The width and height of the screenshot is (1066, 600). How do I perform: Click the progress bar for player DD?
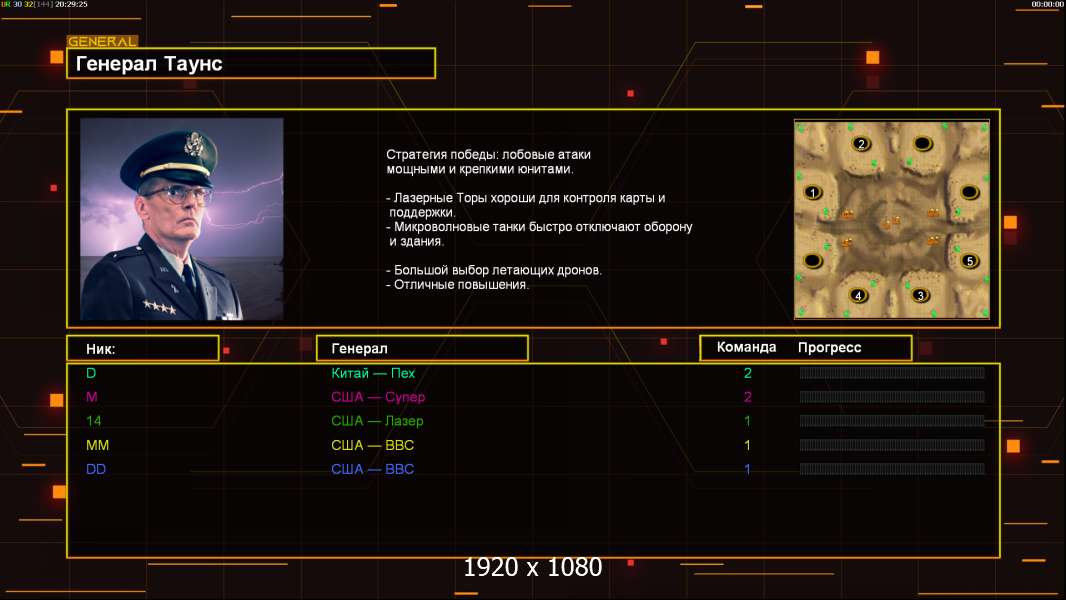[892, 469]
